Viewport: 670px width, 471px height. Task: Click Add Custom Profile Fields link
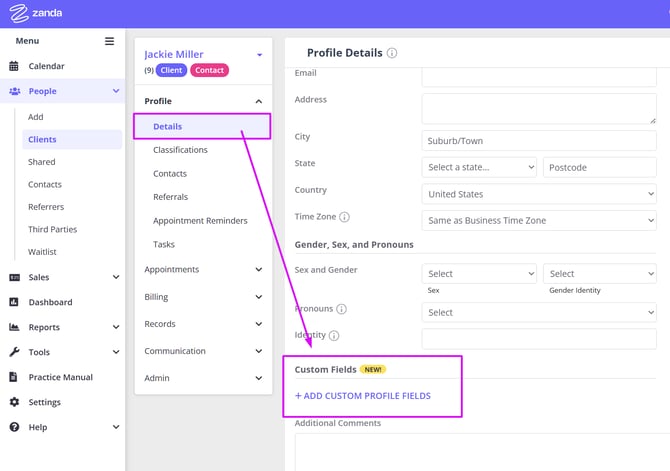[362, 396]
